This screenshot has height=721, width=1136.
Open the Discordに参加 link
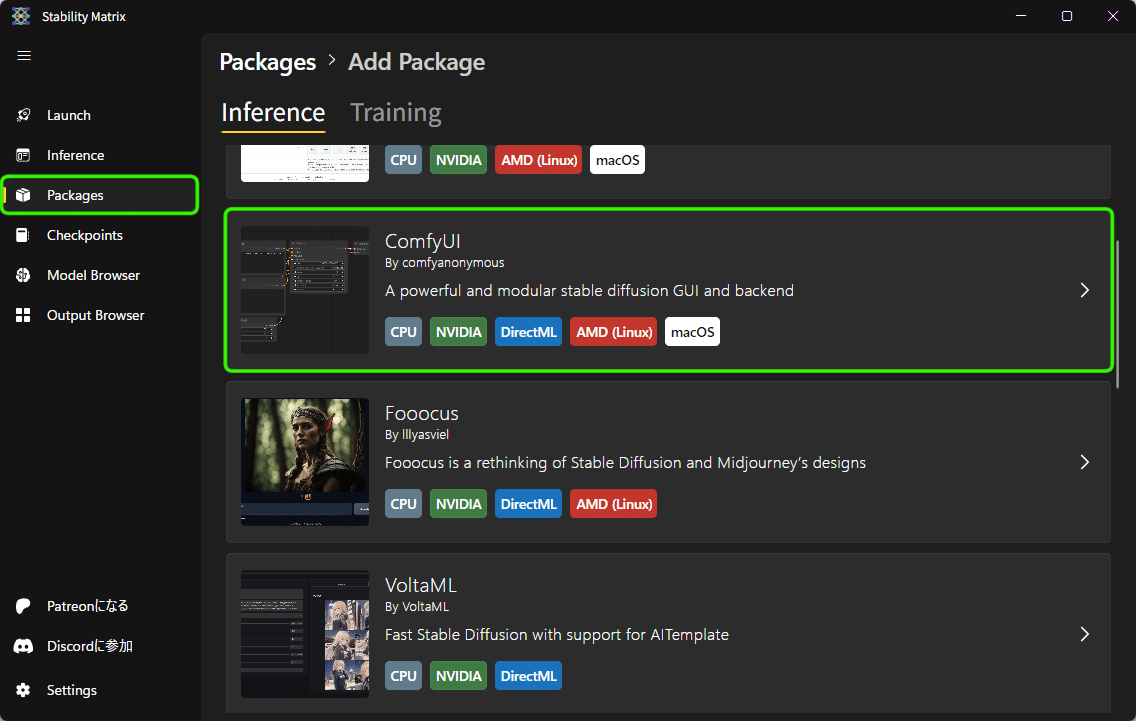click(90, 646)
